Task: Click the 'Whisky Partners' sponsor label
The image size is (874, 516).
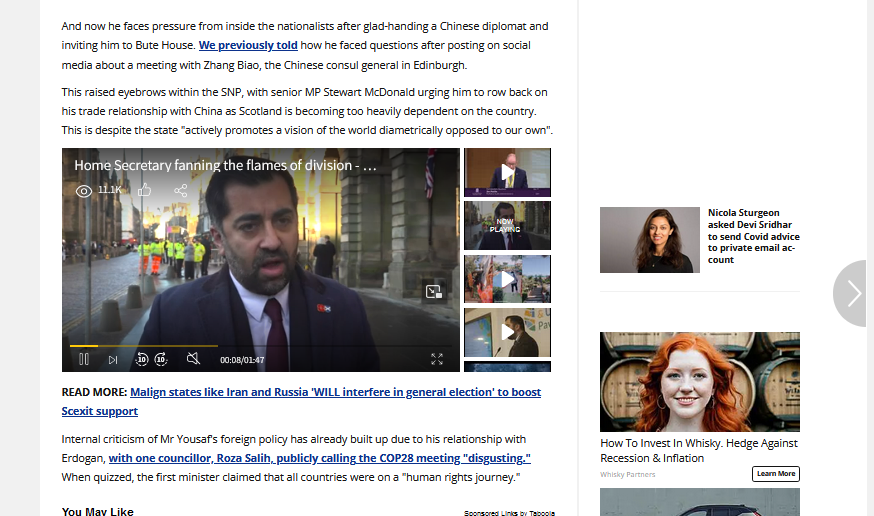Action: pos(628,475)
